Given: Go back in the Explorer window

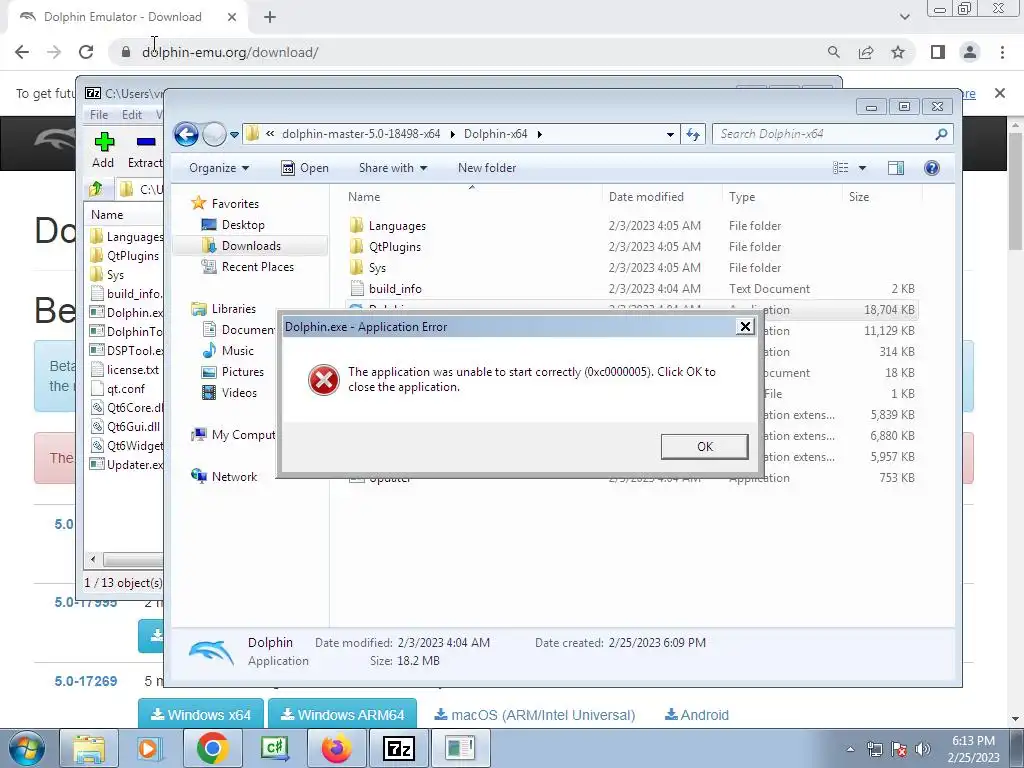Looking at the screenshot, I should tap(186, 135).
